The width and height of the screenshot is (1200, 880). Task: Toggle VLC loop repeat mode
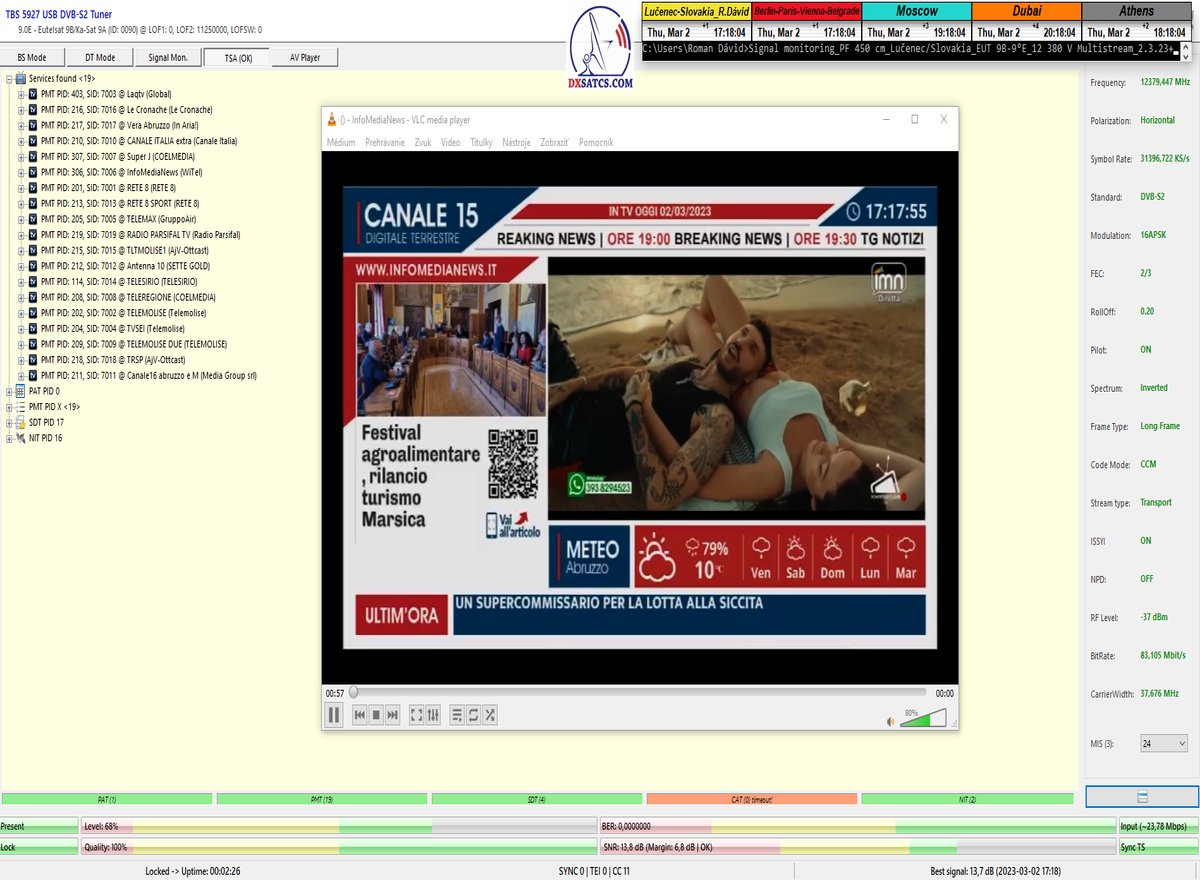[474, 715]
